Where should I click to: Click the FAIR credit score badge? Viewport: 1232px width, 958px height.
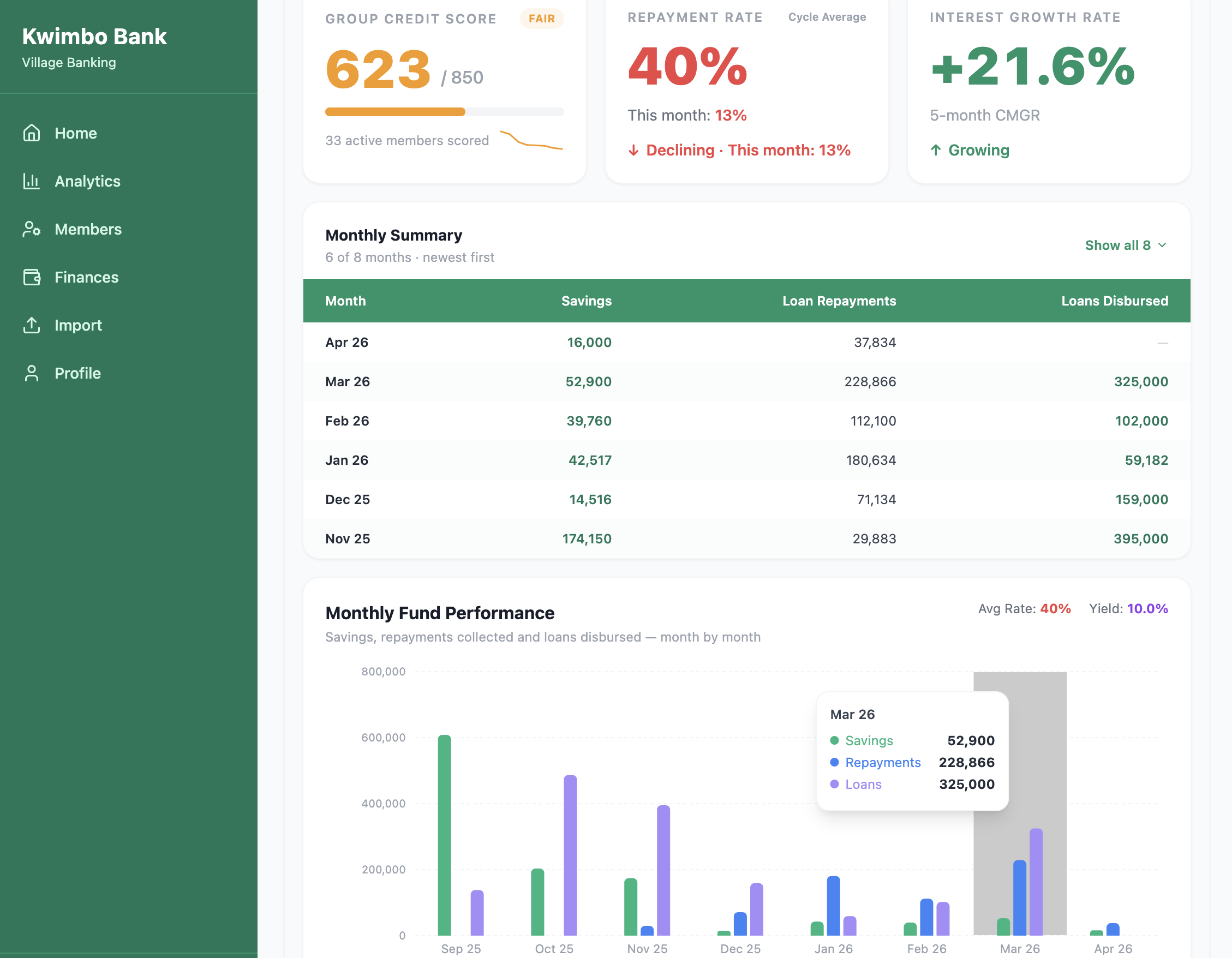tap(542, 19)
